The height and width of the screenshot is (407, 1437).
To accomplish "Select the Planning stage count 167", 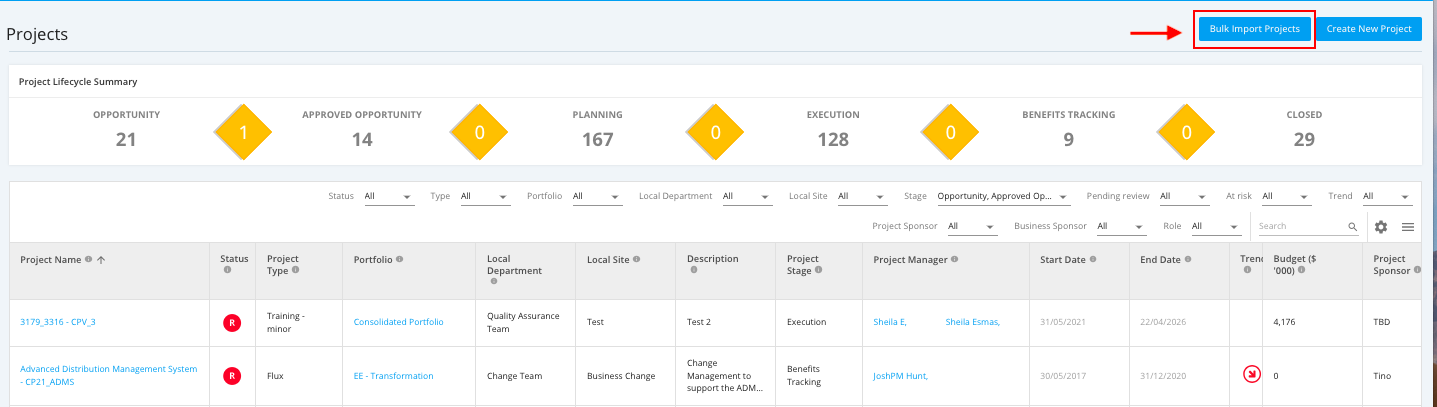I will 598,139.
